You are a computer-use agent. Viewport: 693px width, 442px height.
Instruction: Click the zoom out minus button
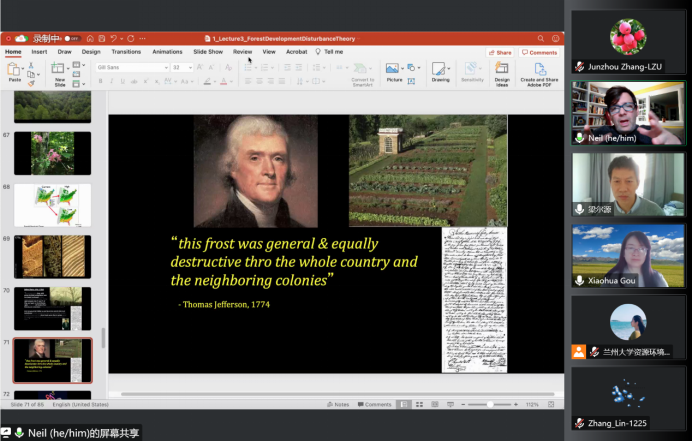[x=463, y=404]
